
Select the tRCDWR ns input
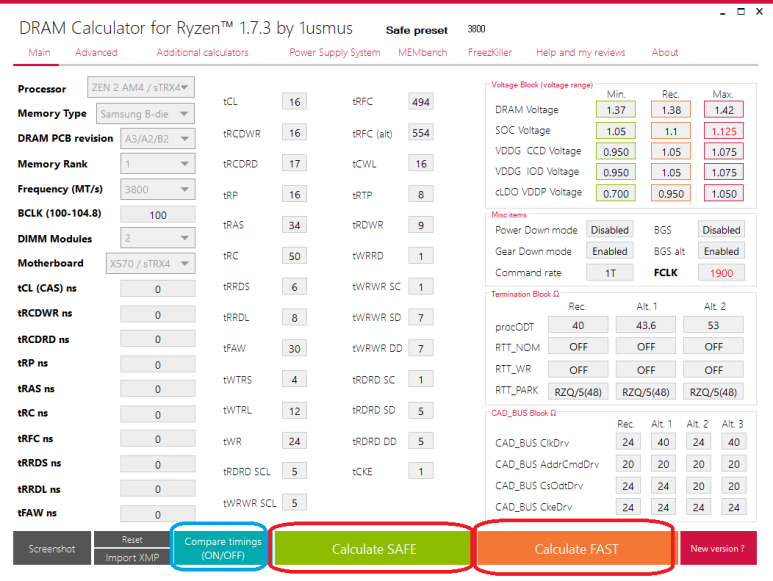[158, 314]
